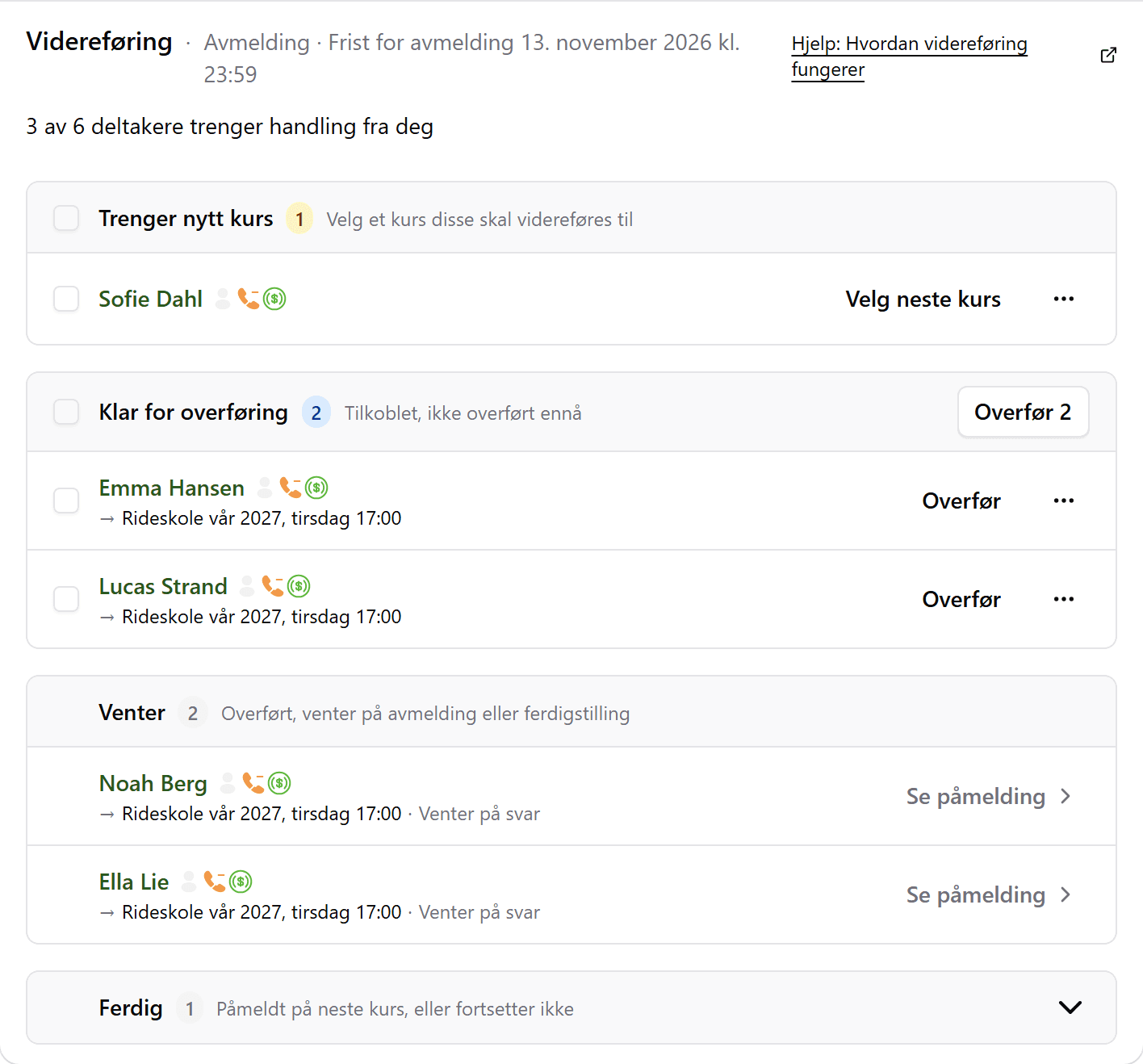Click the phone icon next to Sofie Dahl

[249, 299]
